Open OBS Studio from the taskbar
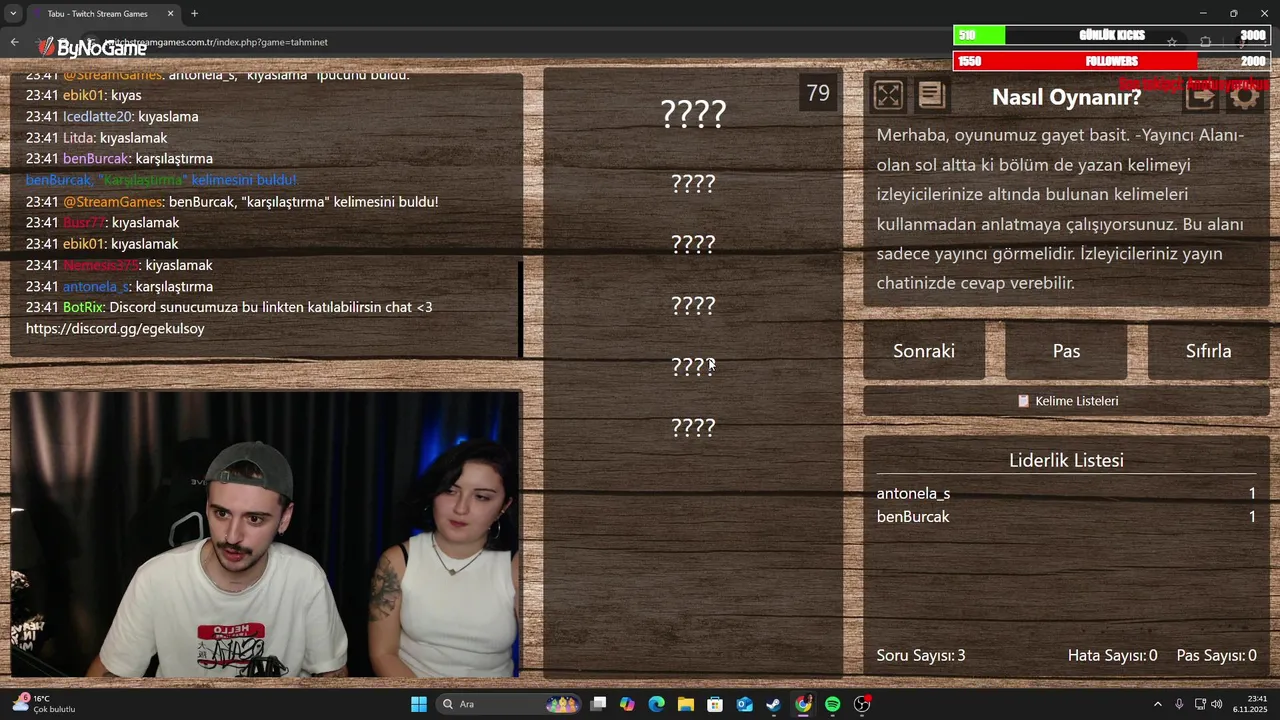The width and height of the screenshot is (1280, 720). [862, 704]
